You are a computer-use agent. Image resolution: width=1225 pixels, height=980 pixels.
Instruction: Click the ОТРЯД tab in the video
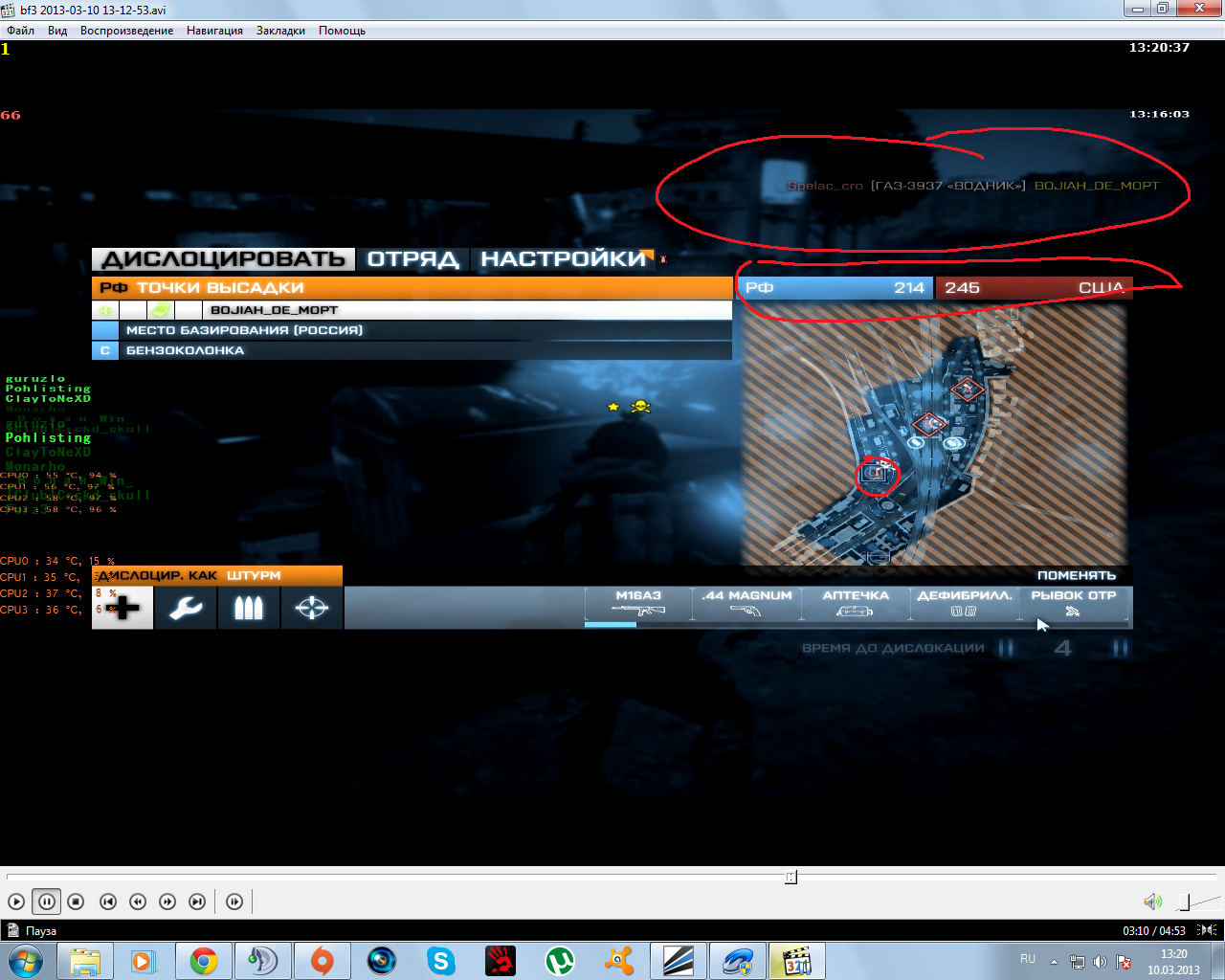413,259
